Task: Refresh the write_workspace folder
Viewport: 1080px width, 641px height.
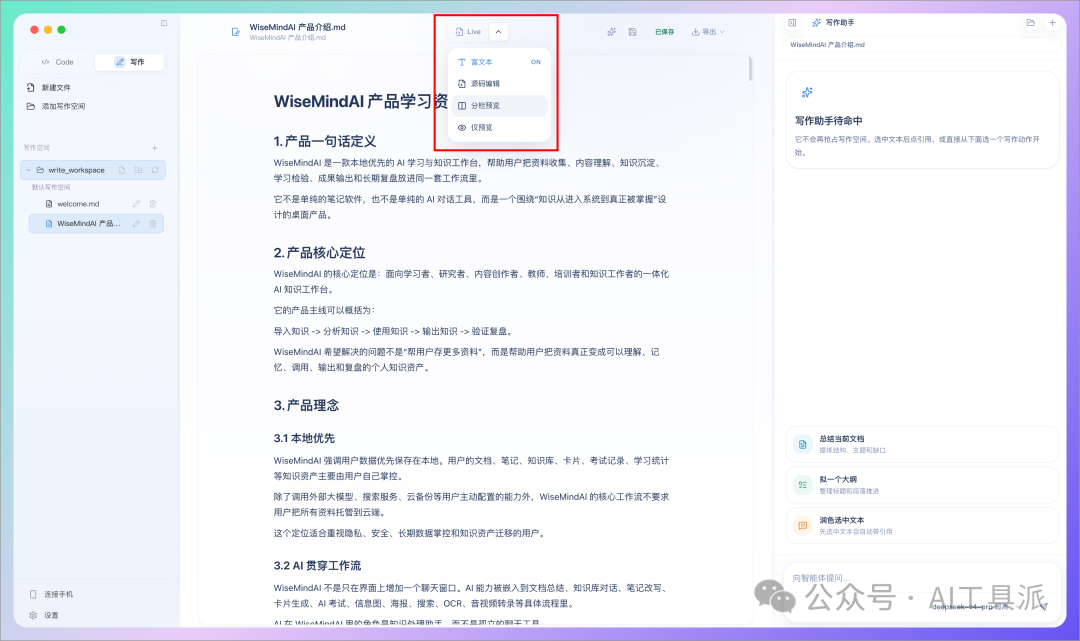Action: click(x=155, y=170)
